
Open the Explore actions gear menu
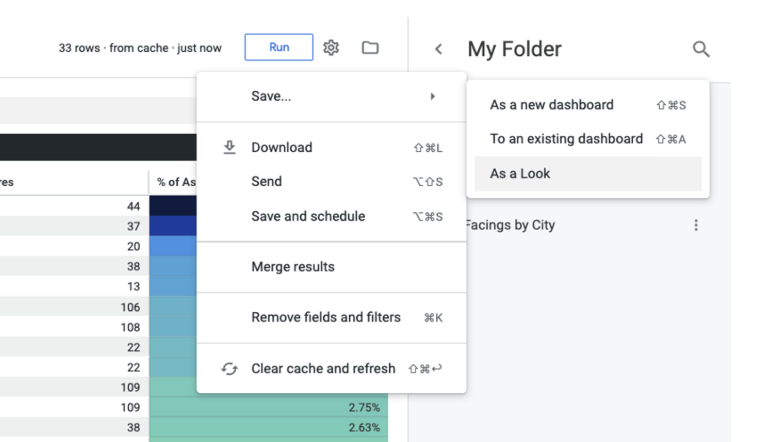(x=331, y=47)
